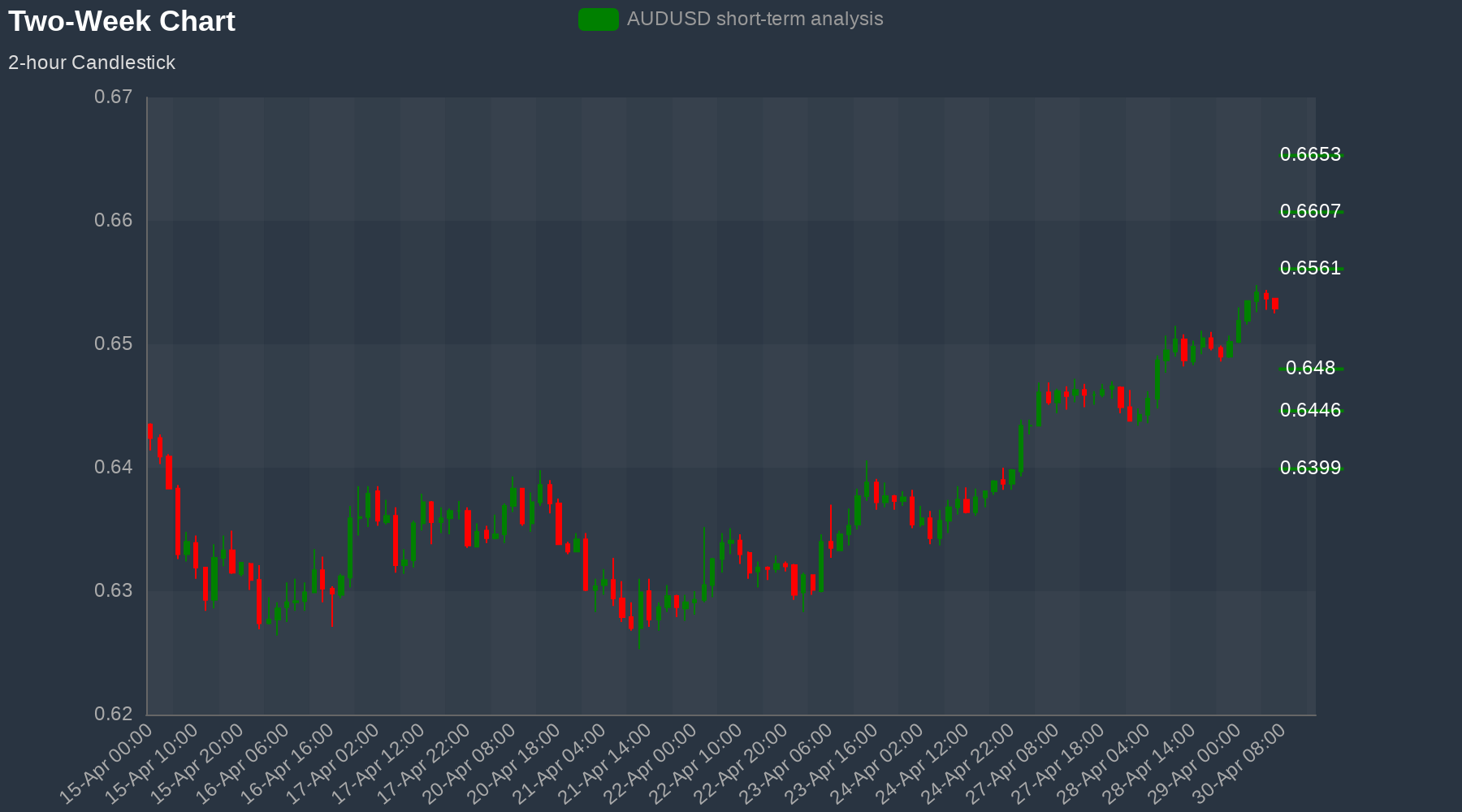Click the last red candle on the chart
This screenshot has width=1462, height=812.
coord(1275,304)
